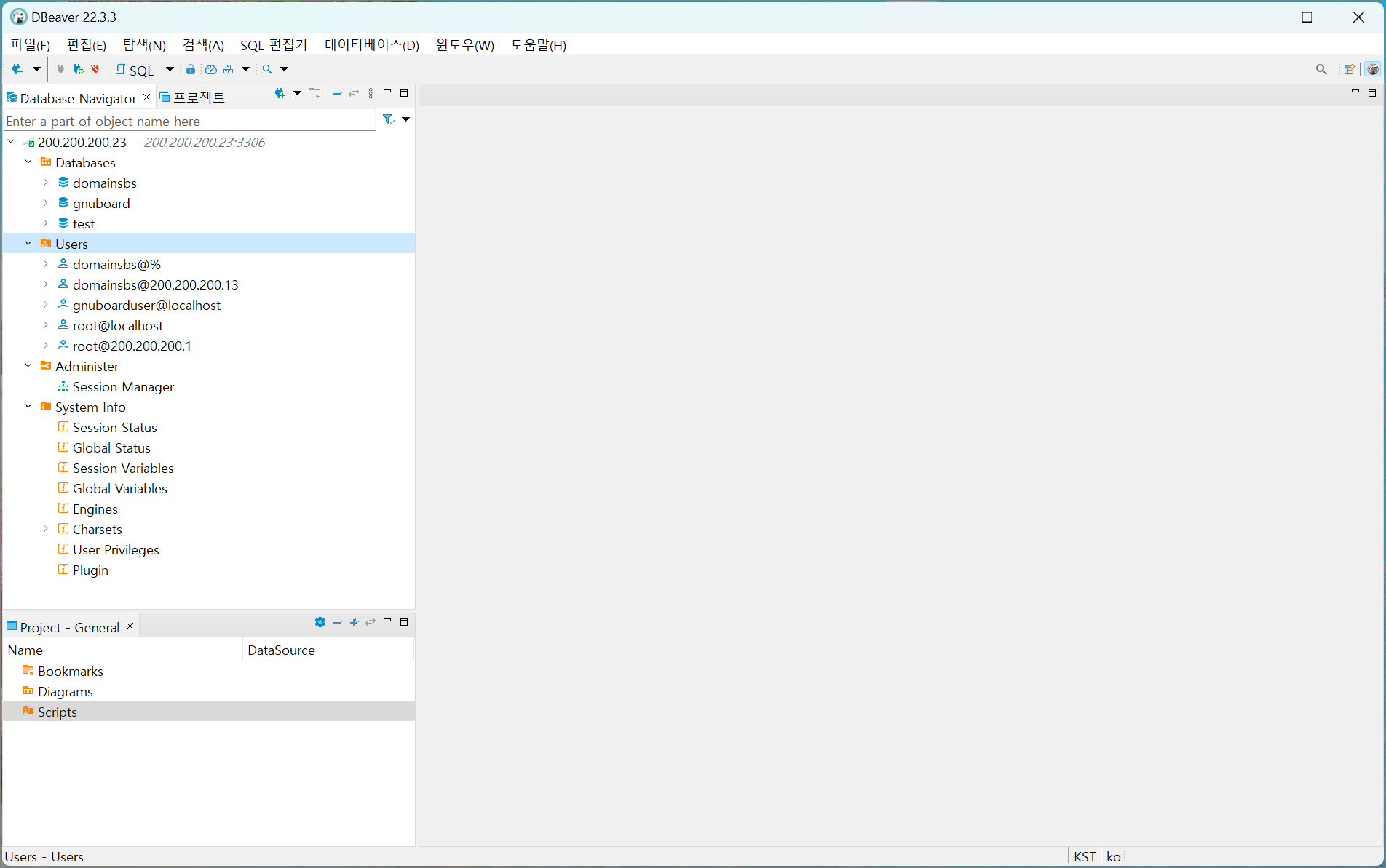The height and width of the screenshot is (868, 1386).
Task: Collapse the Users folder
Action: click(x=28, y=244)
